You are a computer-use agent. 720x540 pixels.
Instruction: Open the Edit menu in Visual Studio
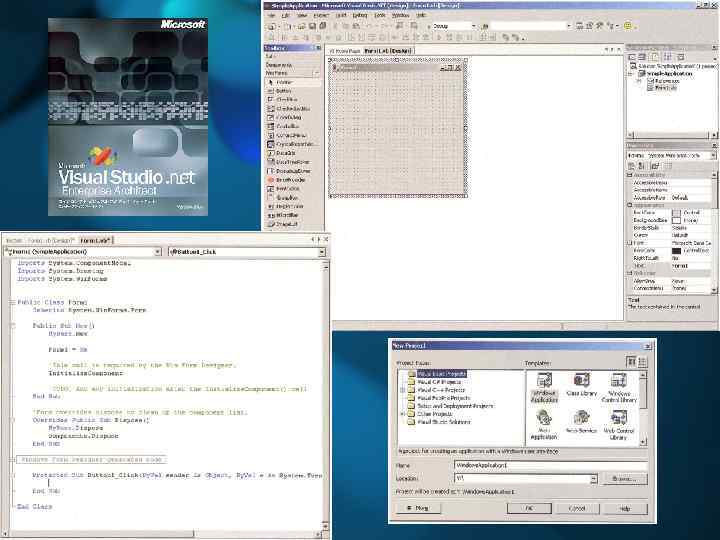point(285,15)
